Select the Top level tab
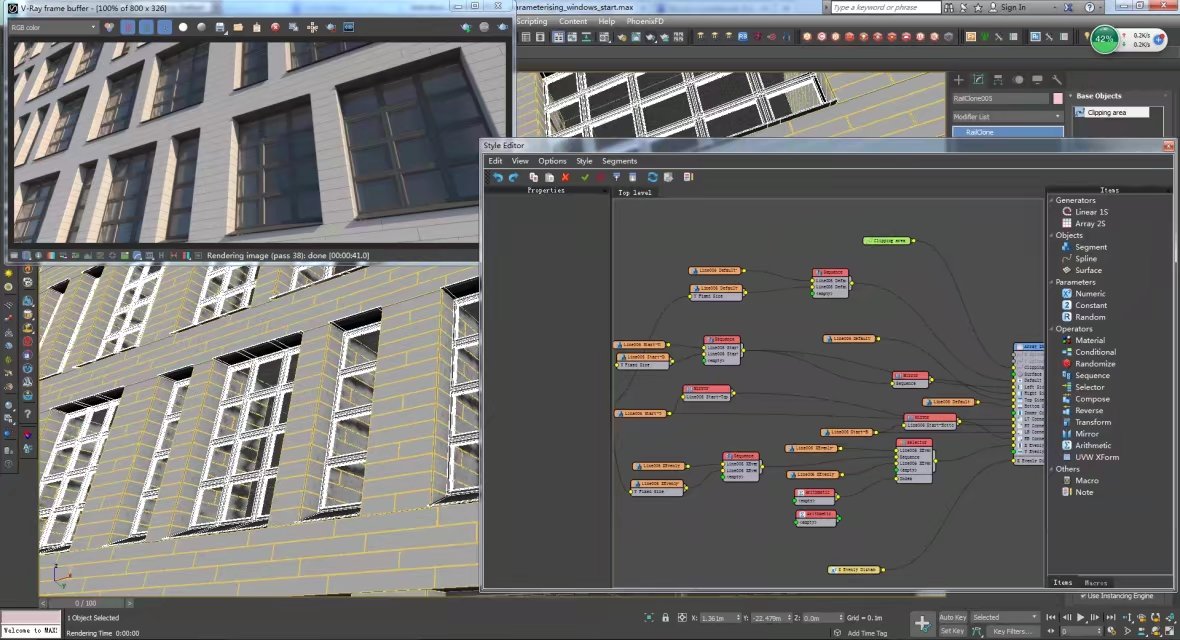This screenshot has height=640, width=1180. 635,193
